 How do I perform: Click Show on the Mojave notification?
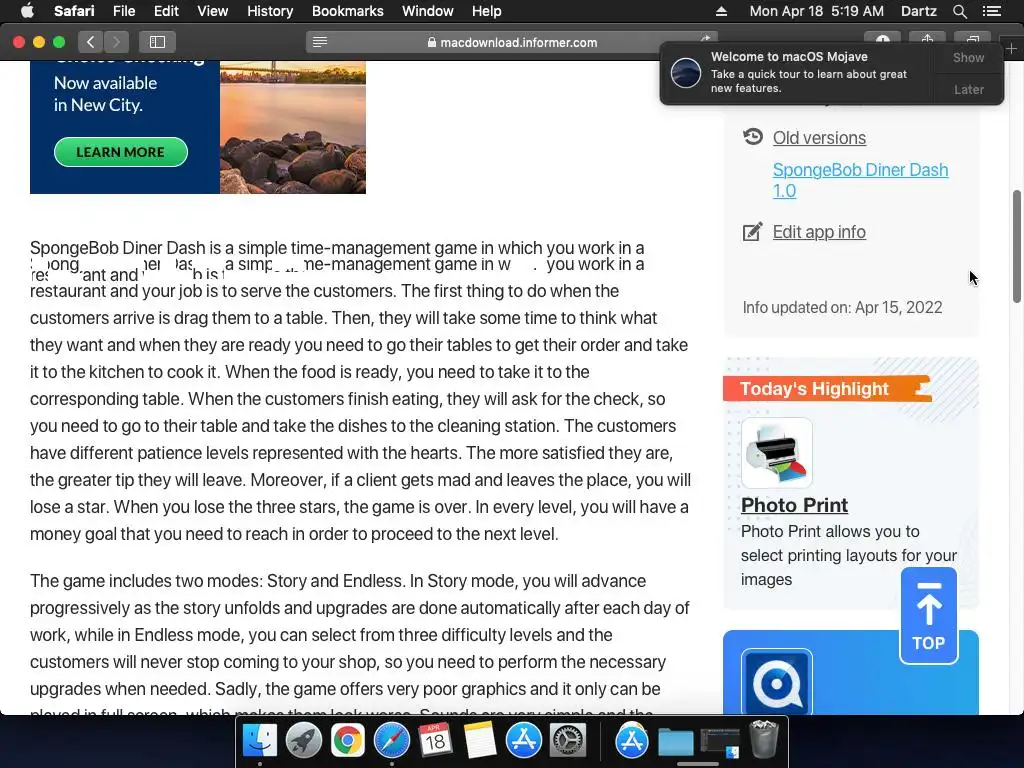click(x=968, y=57)
